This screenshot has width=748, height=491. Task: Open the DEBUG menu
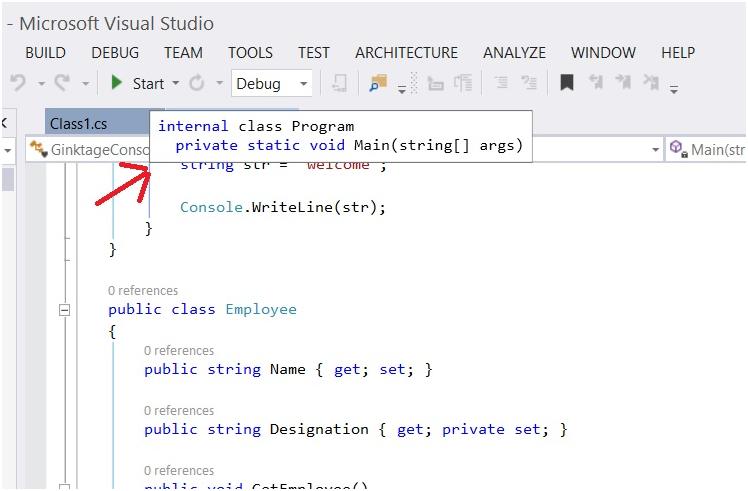tap(115, 52)
